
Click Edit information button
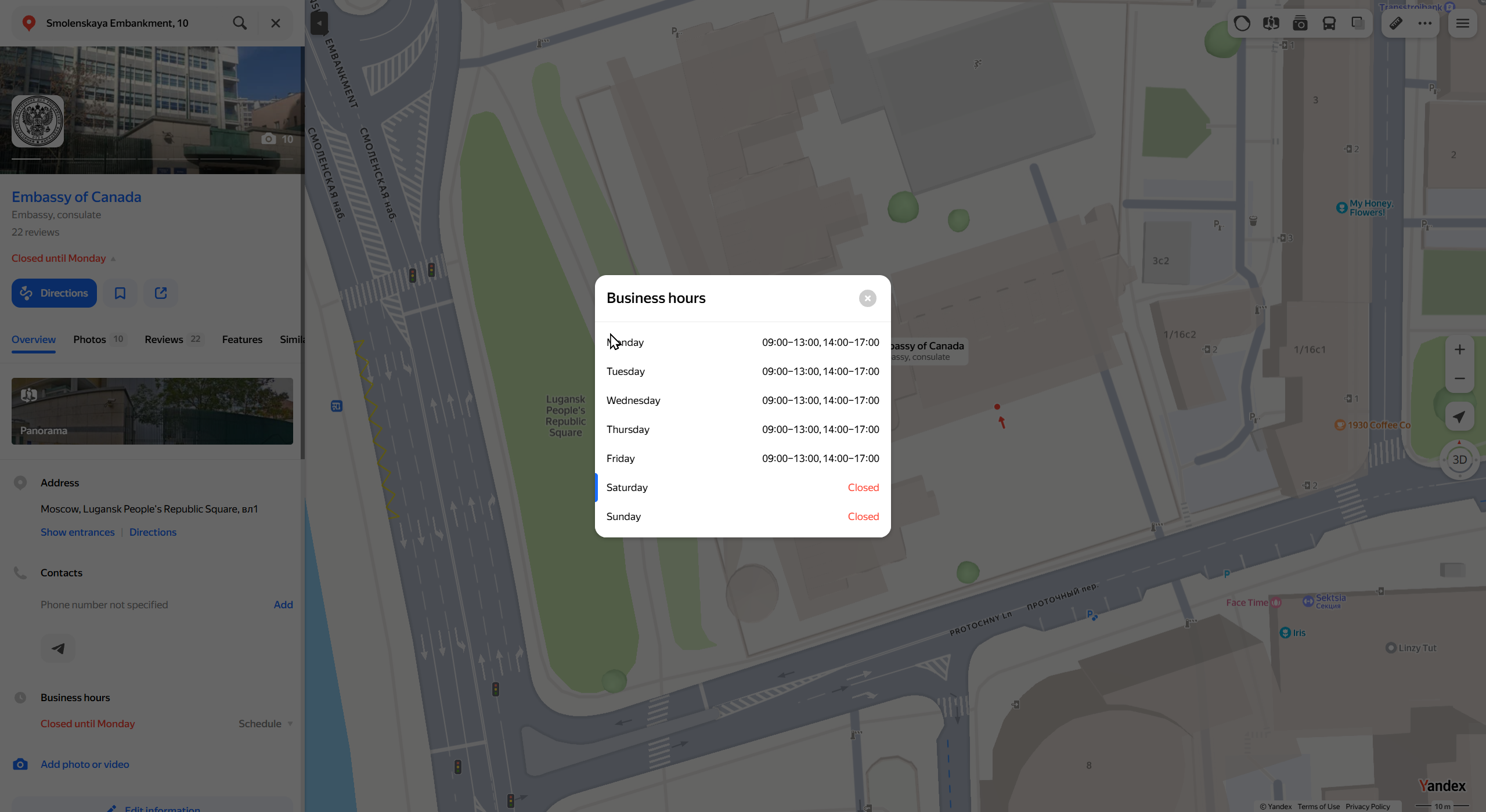(x=152, y=806)
